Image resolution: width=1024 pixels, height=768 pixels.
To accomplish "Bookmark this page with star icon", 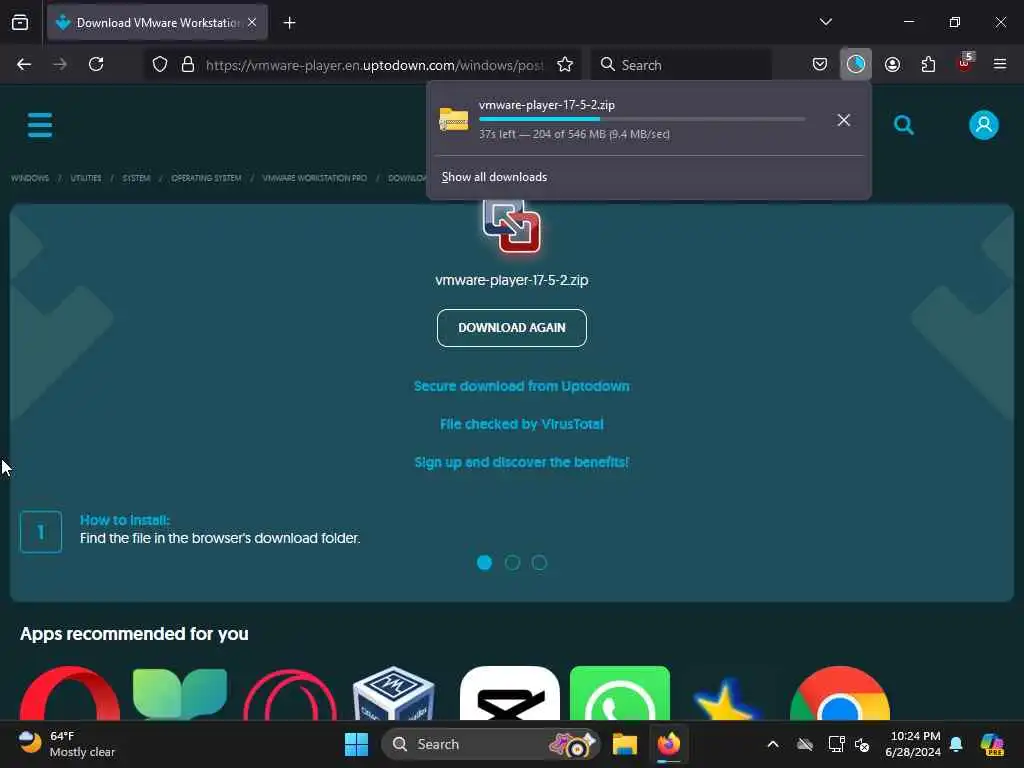I will pyautogui.click(x=565, y=64).
